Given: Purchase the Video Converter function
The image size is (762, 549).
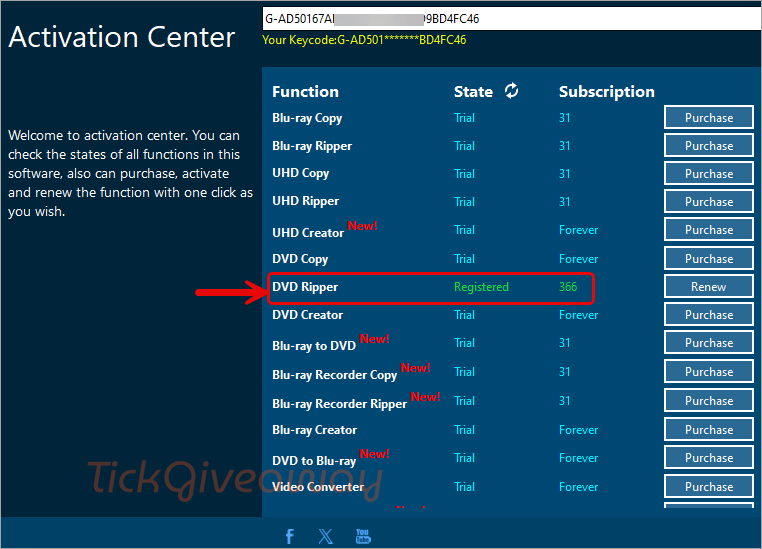Looking at the screenshot, I should pos(709,486).
